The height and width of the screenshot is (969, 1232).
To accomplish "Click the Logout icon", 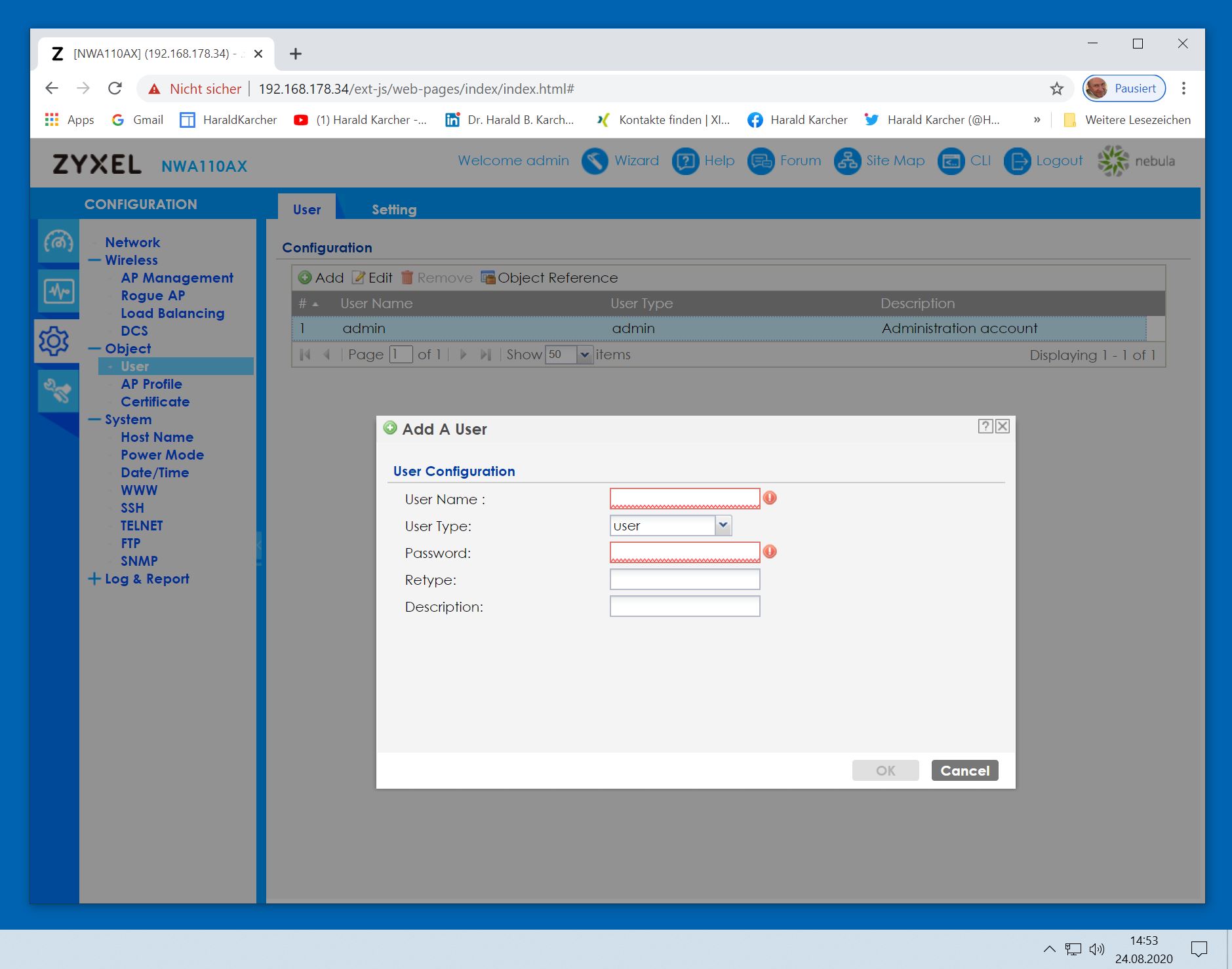I will click(1017, 161).
